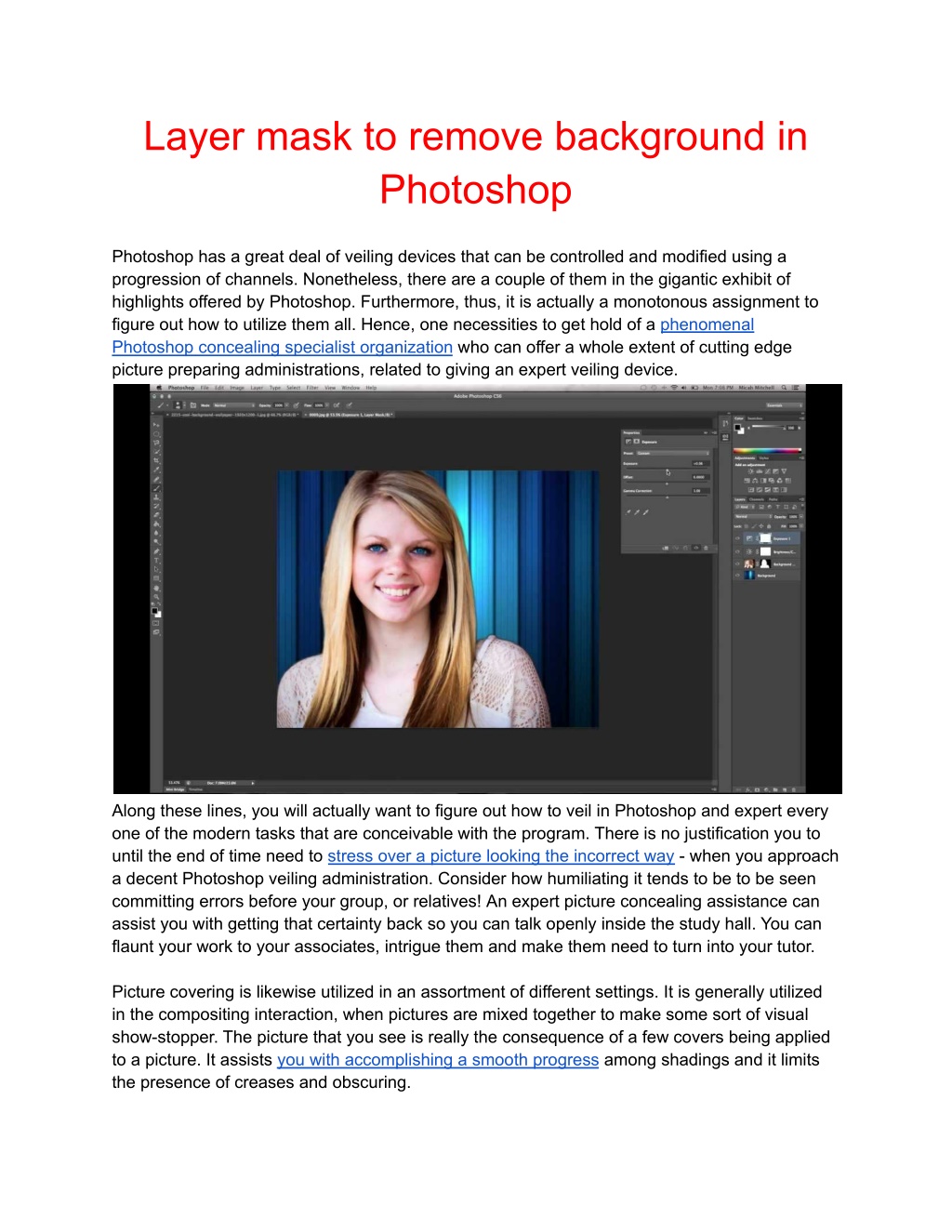Add an Exposure adjustment from Adjustments panel
This screenshot has width=952, height=1232.
[776, 471]
